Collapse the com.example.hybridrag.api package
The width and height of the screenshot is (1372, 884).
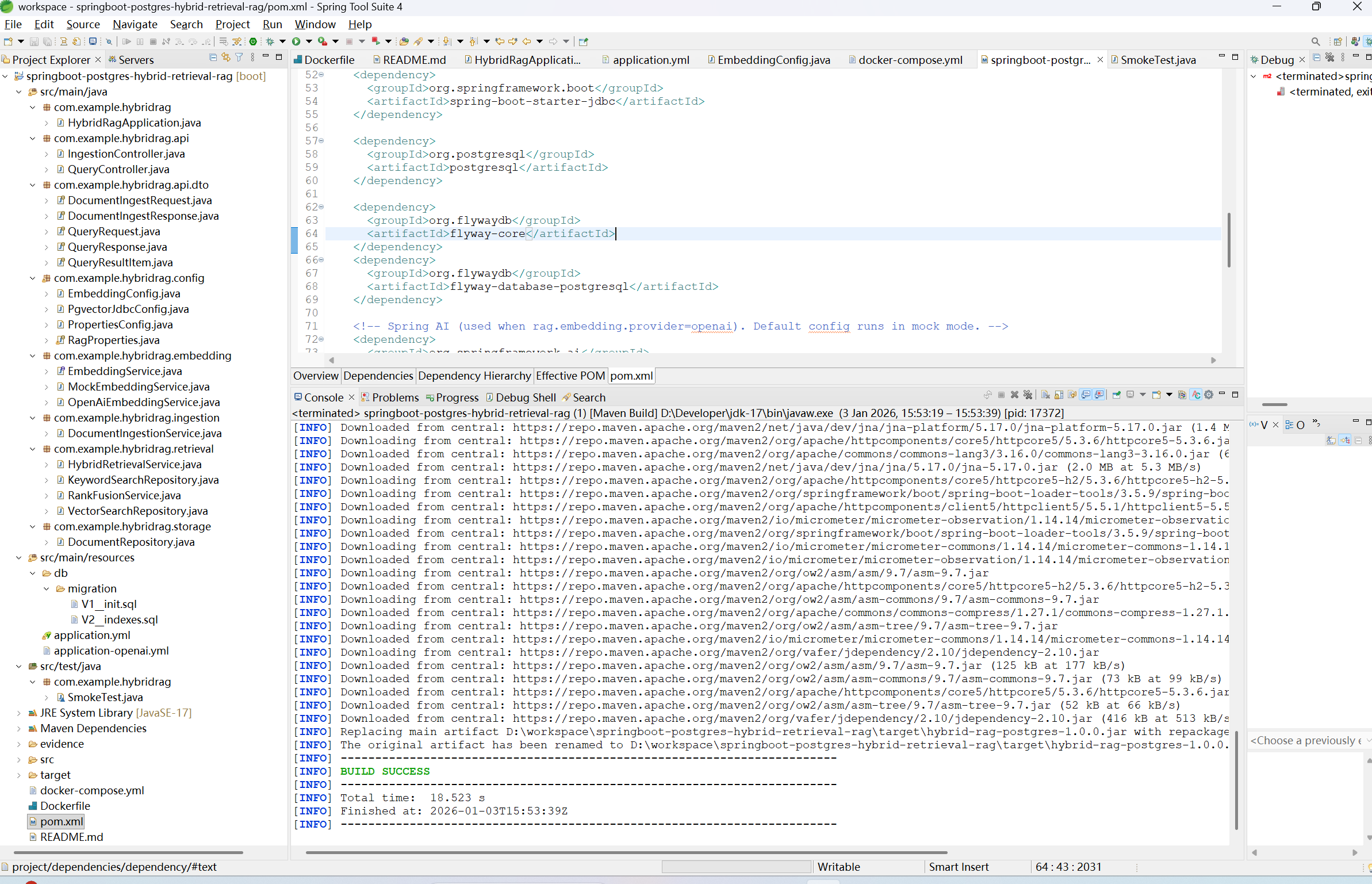pos(33,139)
